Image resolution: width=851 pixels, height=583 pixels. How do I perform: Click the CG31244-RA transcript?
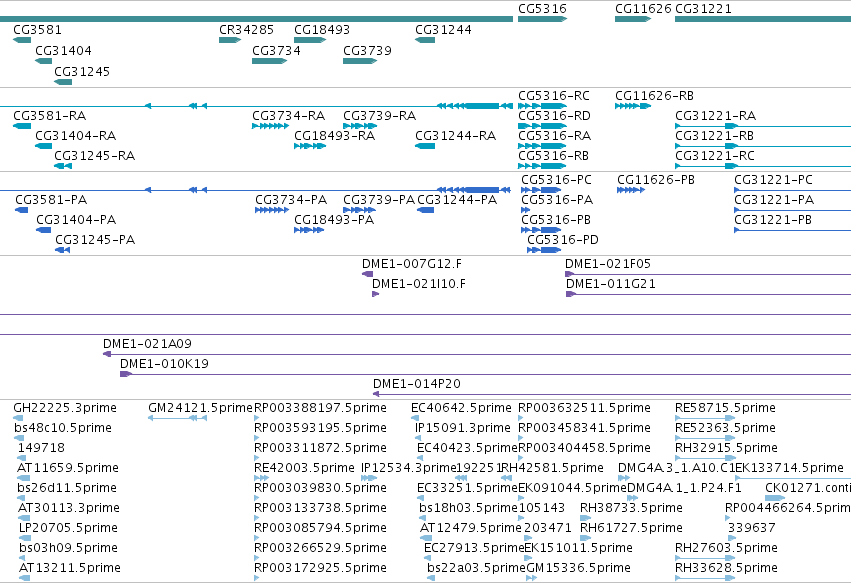tap(425, 146)
